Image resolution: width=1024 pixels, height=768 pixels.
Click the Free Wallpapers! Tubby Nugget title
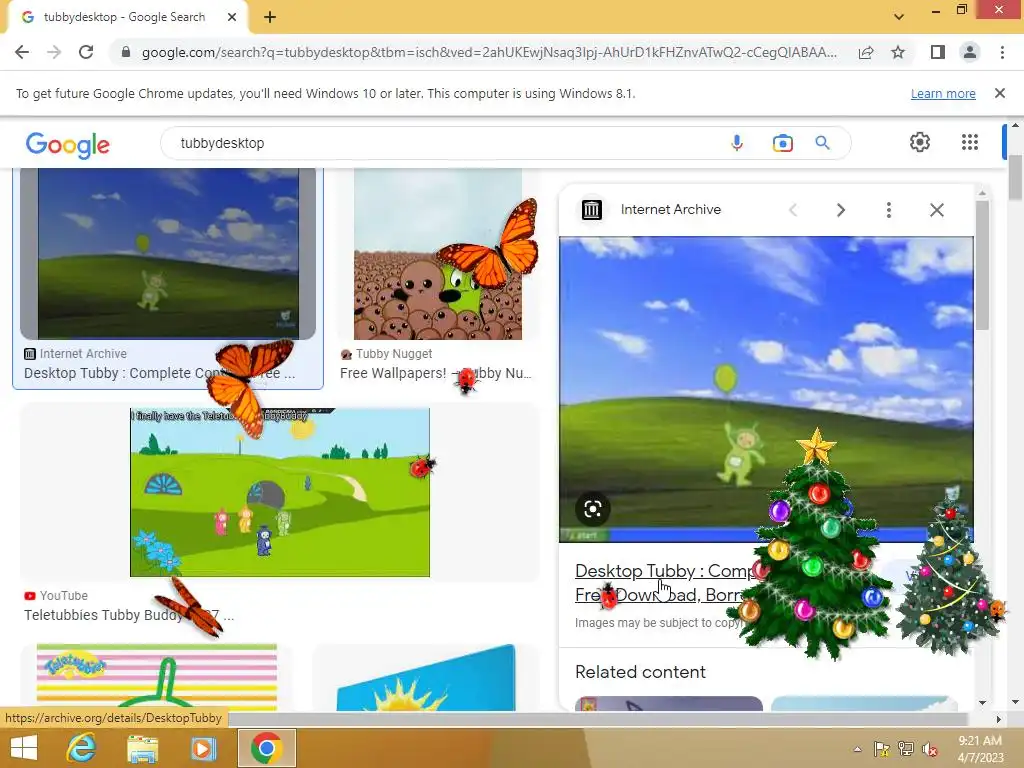click(436, 374)
